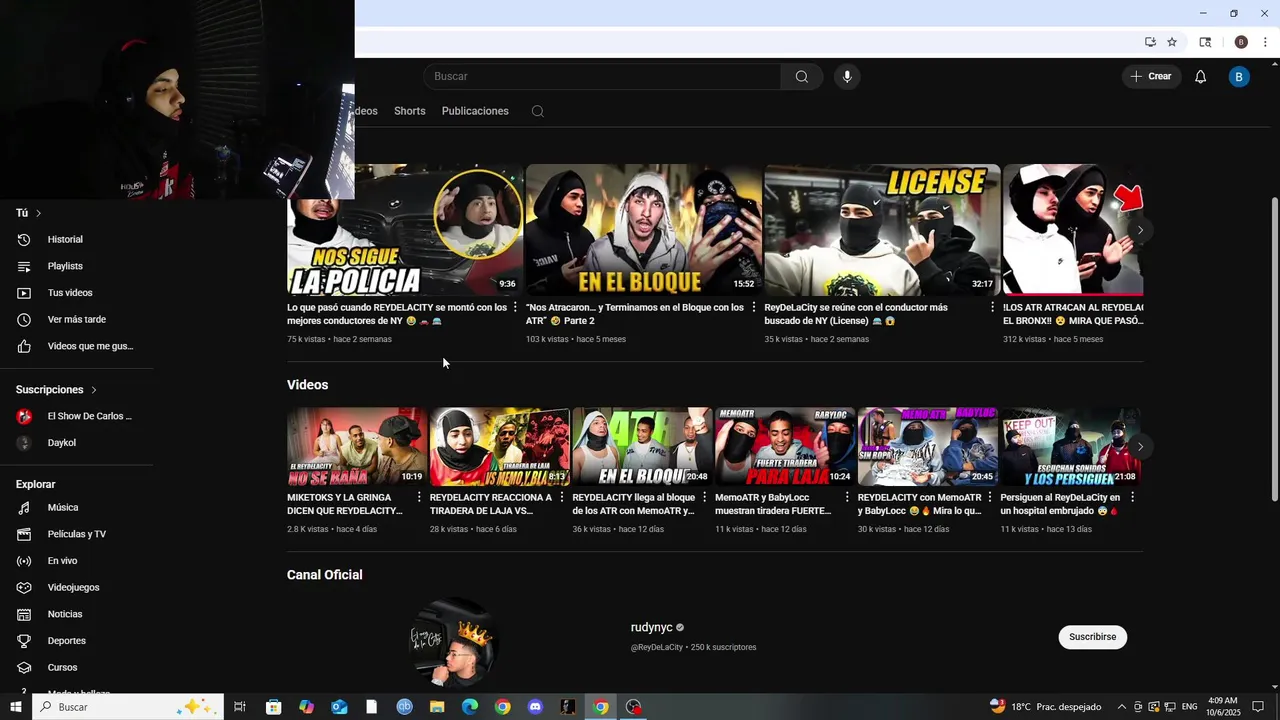Open options menu for 'Lo que pasó cuando' video
The width and height of the screenshot is (1280, 720).
pyautogui.click(x=515, y=308)
